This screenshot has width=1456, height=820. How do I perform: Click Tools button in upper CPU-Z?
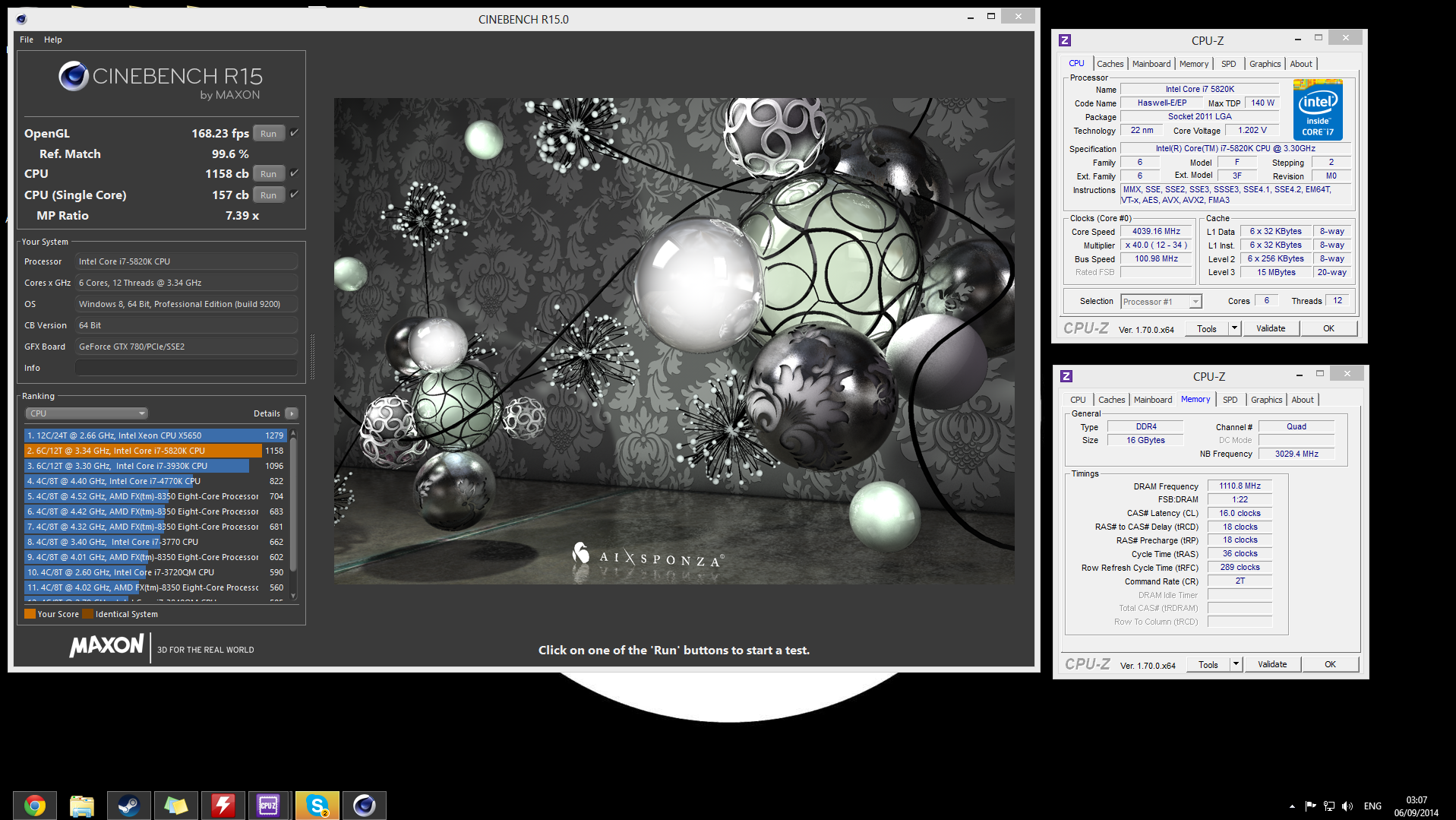(1207, 328)
